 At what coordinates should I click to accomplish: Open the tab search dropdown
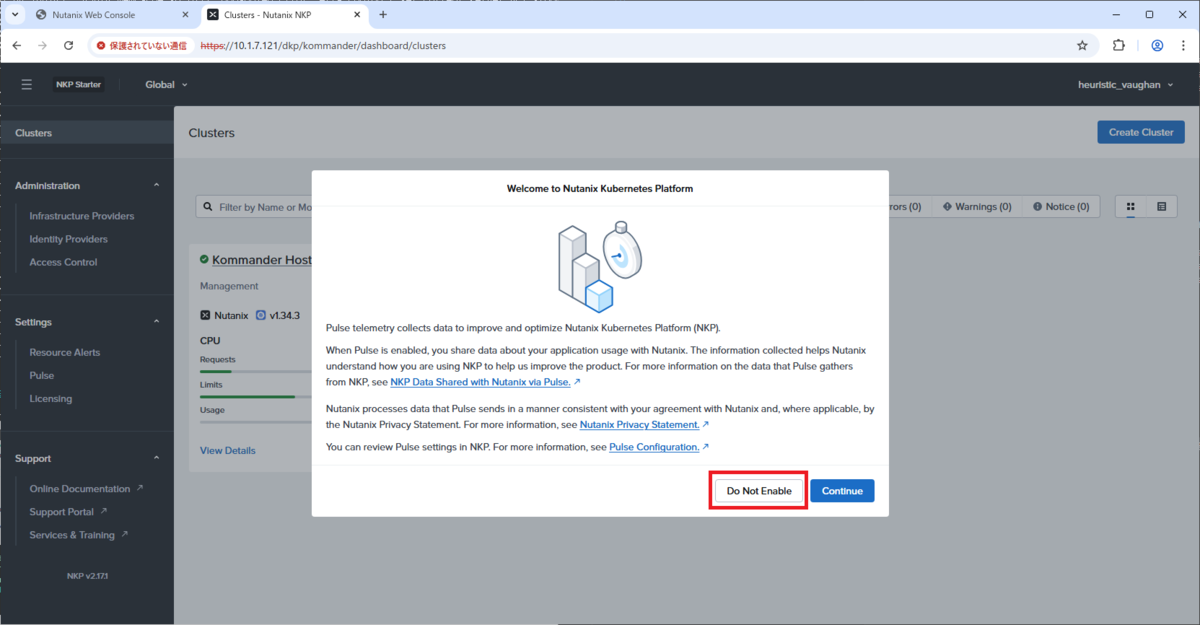(14, 15)
